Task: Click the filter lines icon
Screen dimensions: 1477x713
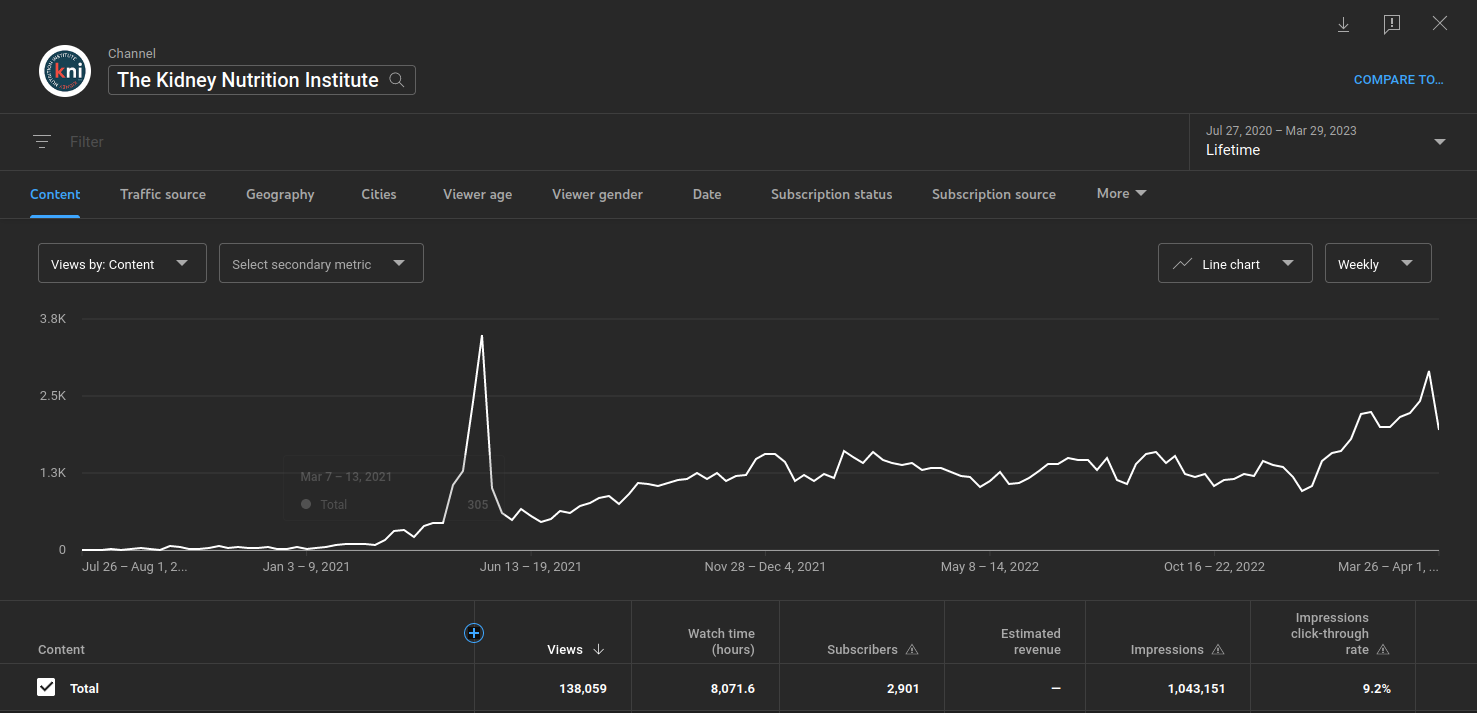Action: [42, 142]
